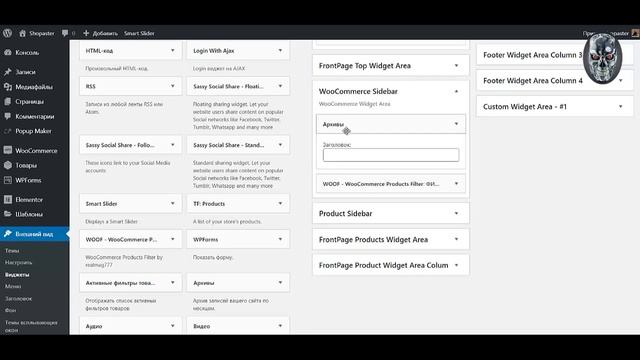Expand the TF: Products widget

point(280,203)
